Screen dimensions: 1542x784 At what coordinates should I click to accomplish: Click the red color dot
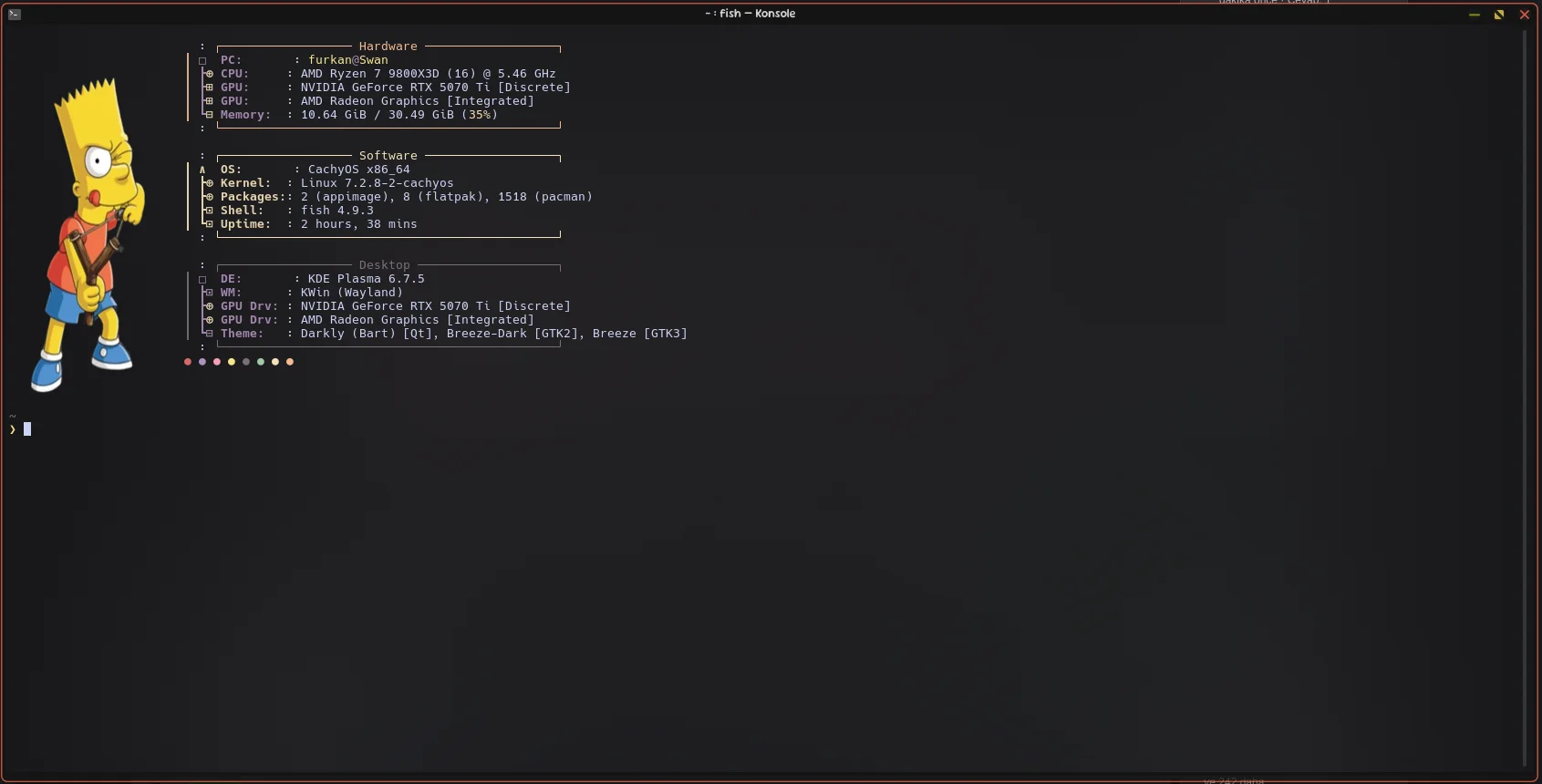tap(188, 362)
